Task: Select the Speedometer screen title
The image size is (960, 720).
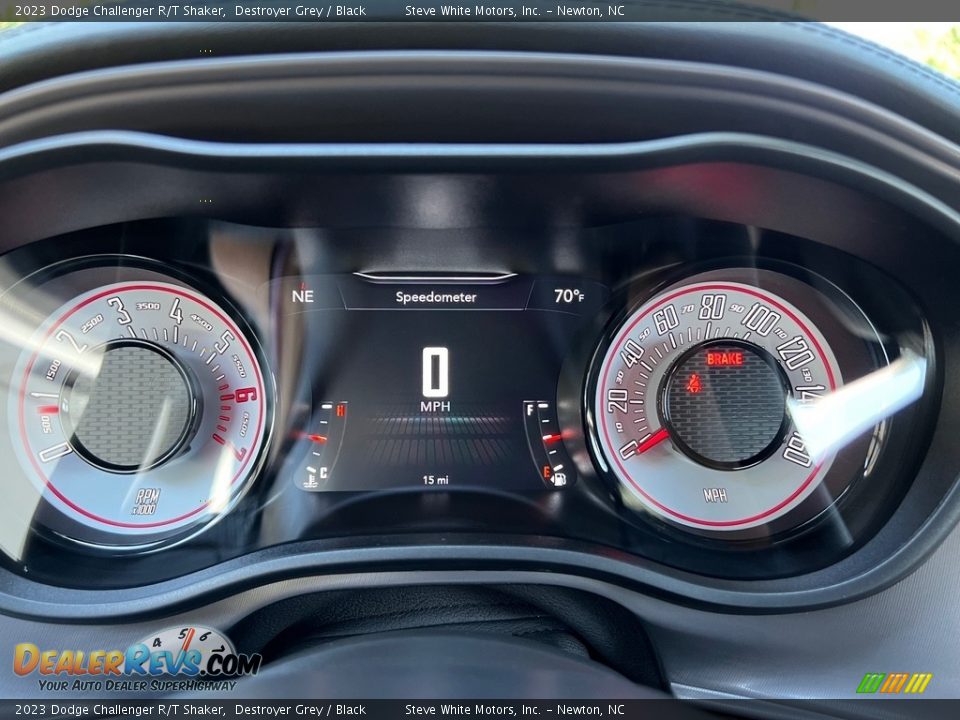Action: point(435,297)
